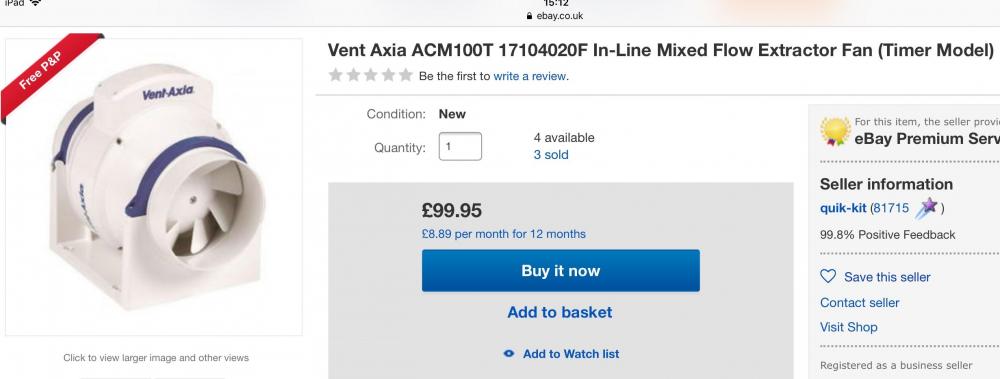Click the Quantity input field
Image resolution: width=1000 pixels, height=379 pixels.
click(x=460, y=147)
